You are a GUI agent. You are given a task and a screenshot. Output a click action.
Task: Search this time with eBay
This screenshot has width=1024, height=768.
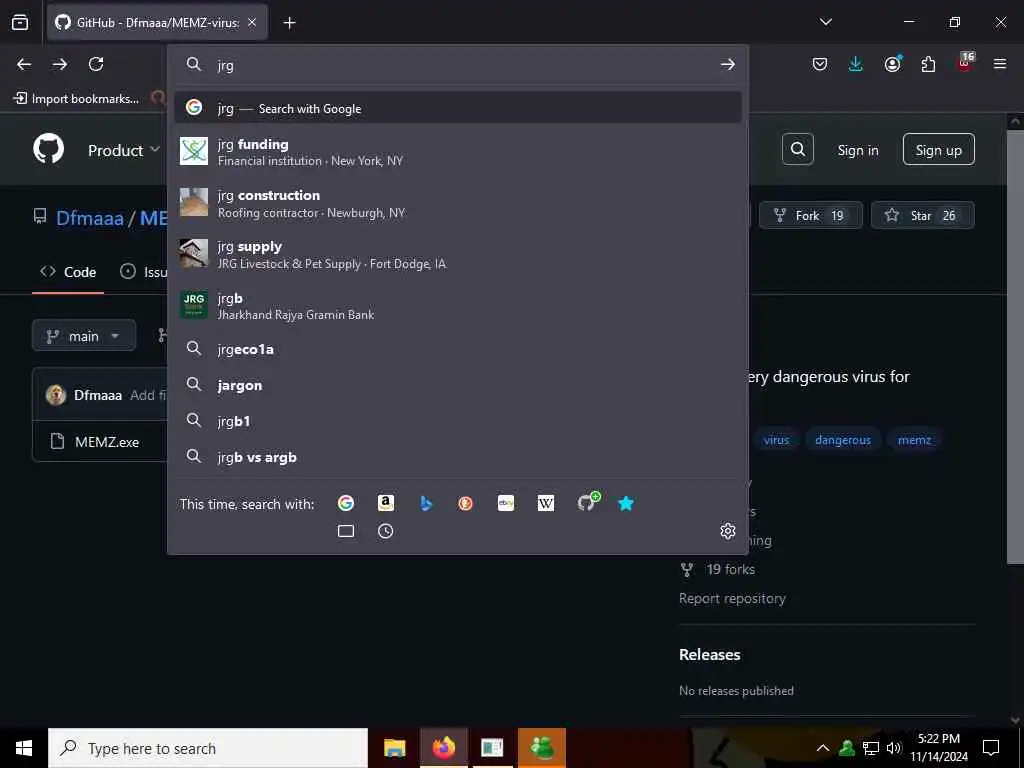(506, 503)
